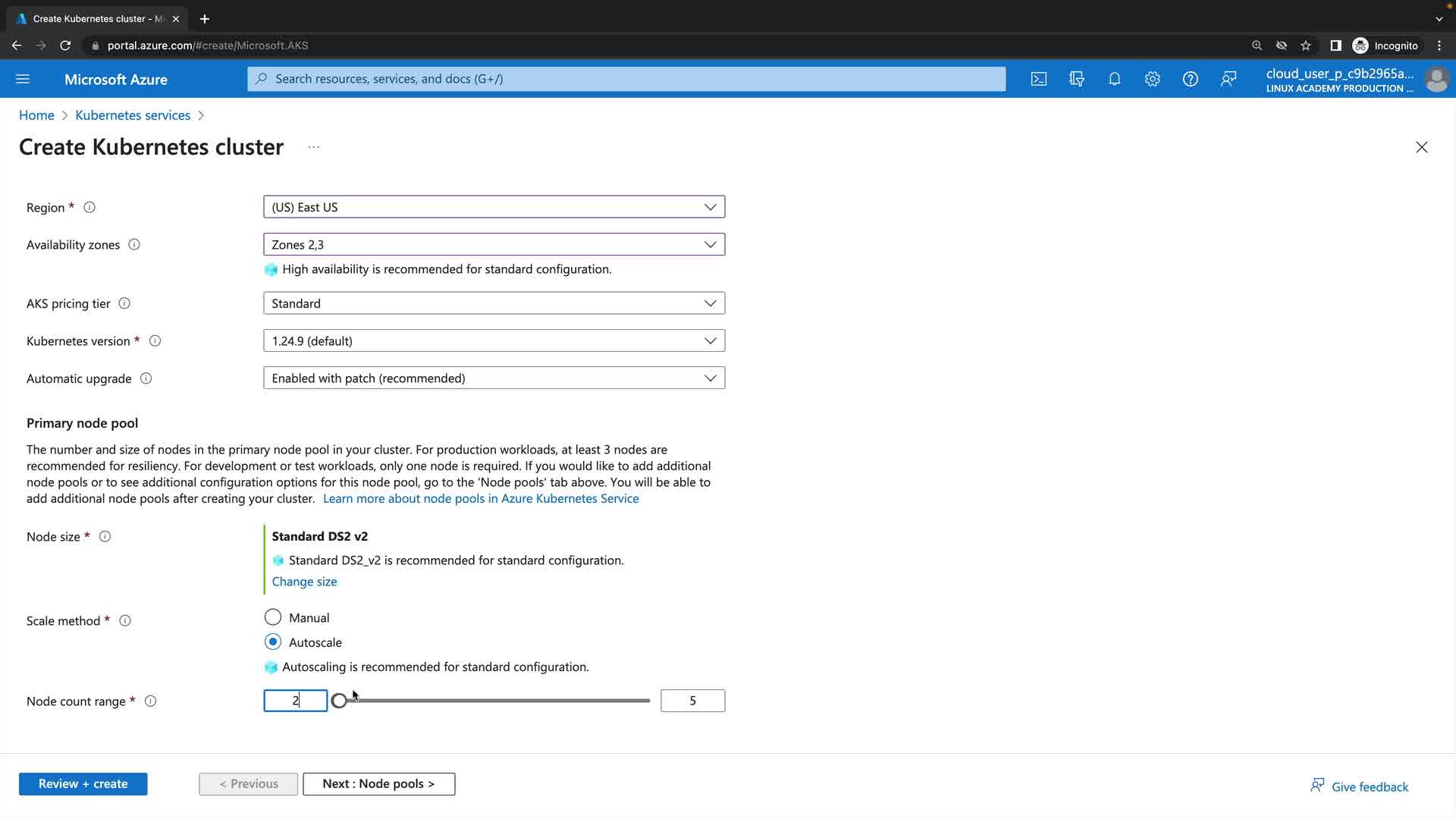
Task: Open the help question mark icon
Action: click(x=1191, y=79)
